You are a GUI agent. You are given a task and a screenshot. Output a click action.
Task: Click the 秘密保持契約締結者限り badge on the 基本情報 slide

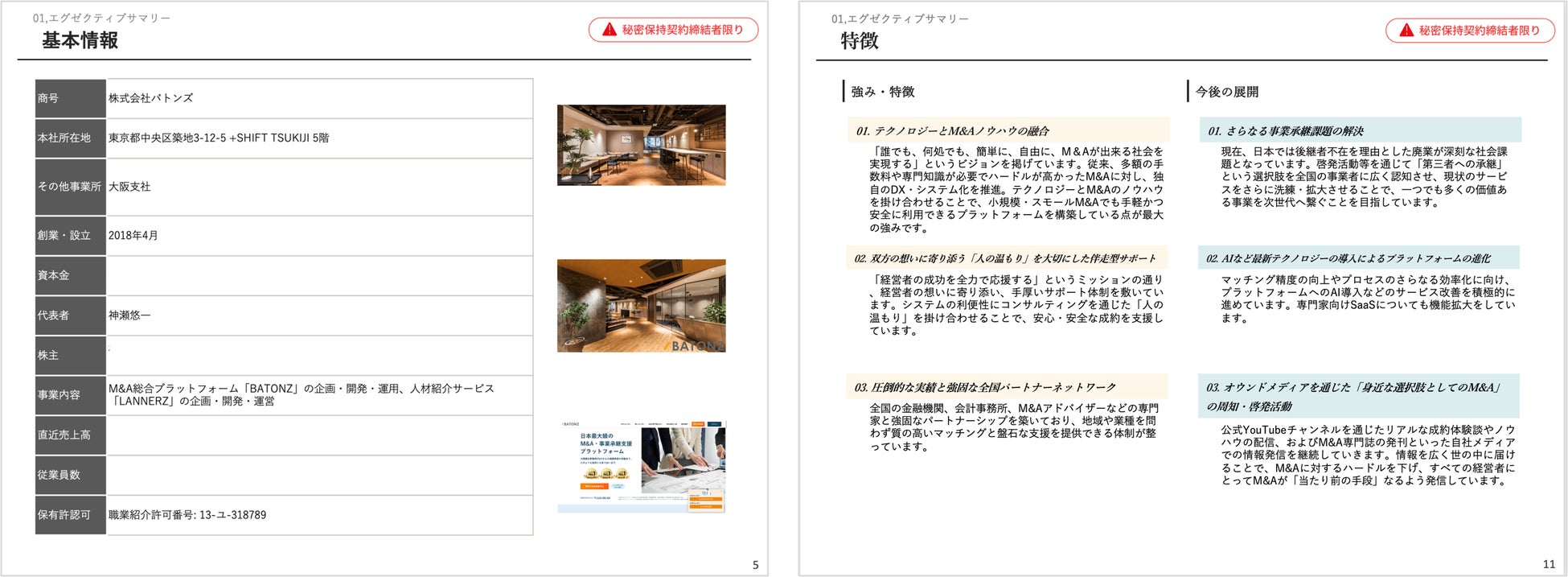point(674,30)
